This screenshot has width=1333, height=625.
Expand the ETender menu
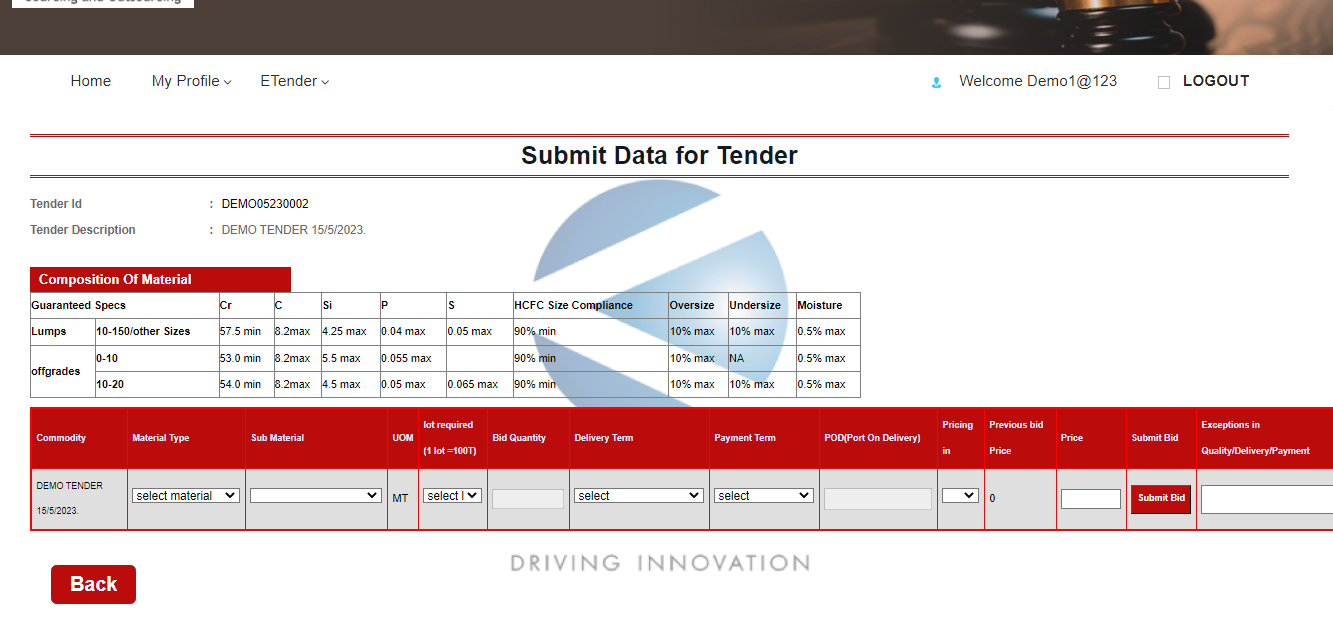tap(294, 81)
